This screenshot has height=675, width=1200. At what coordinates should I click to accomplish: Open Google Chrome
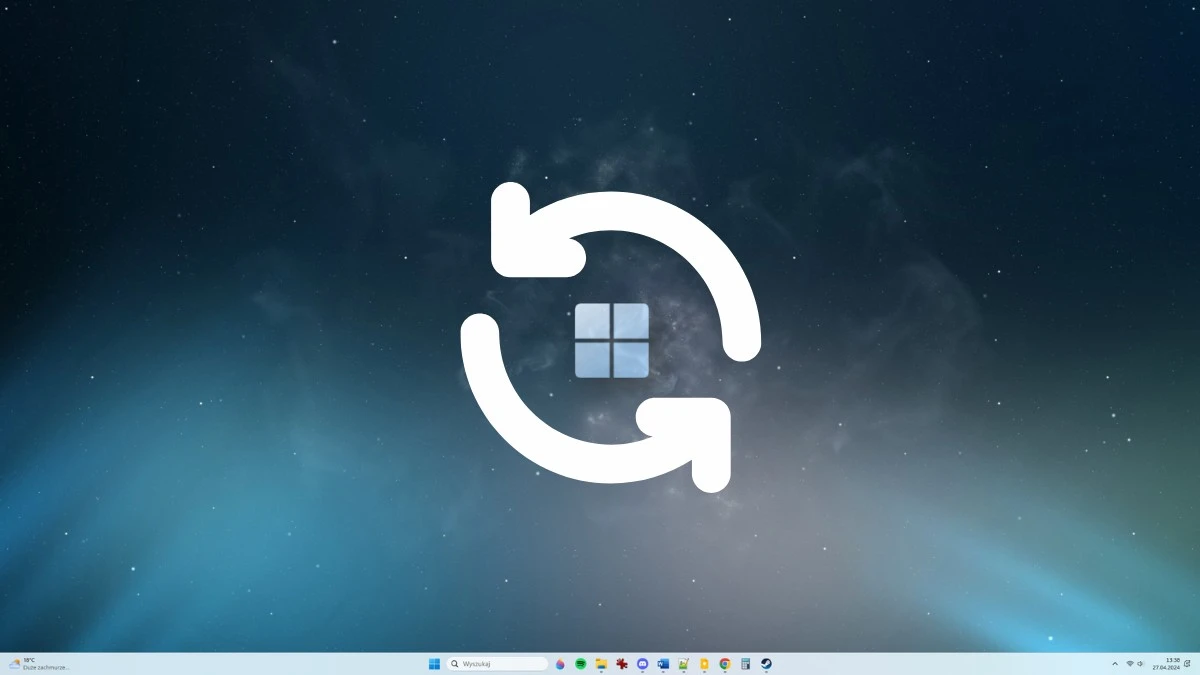[x=724, y=664]
